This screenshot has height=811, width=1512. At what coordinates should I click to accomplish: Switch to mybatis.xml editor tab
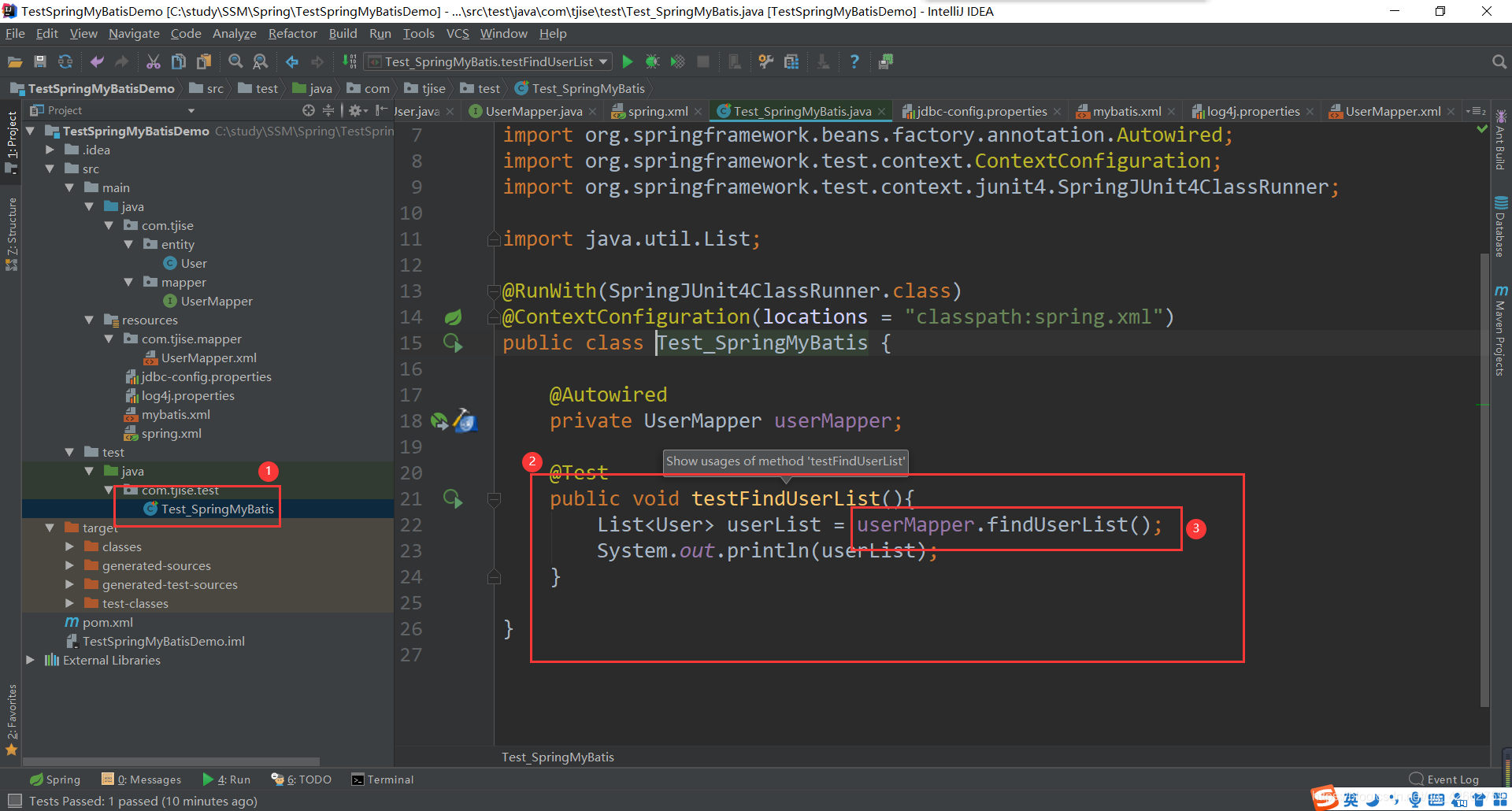pos(1126,111)
